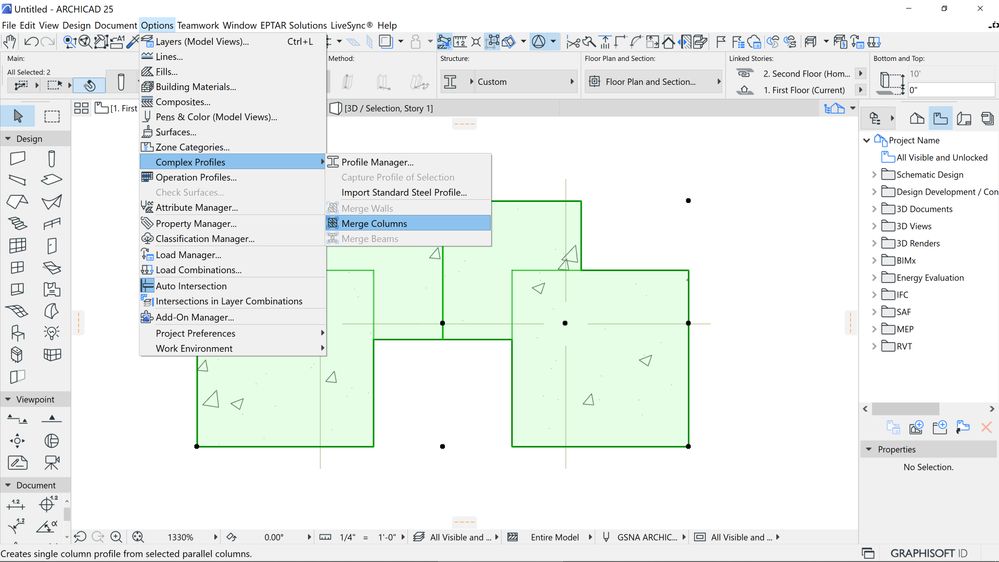Expand the 3D Documents folder
This screenshot has width=999, height=562.
[874, 209]
